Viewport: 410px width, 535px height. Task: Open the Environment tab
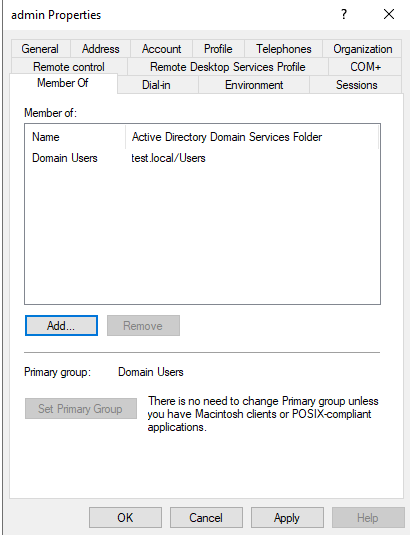tap(254, 85)
